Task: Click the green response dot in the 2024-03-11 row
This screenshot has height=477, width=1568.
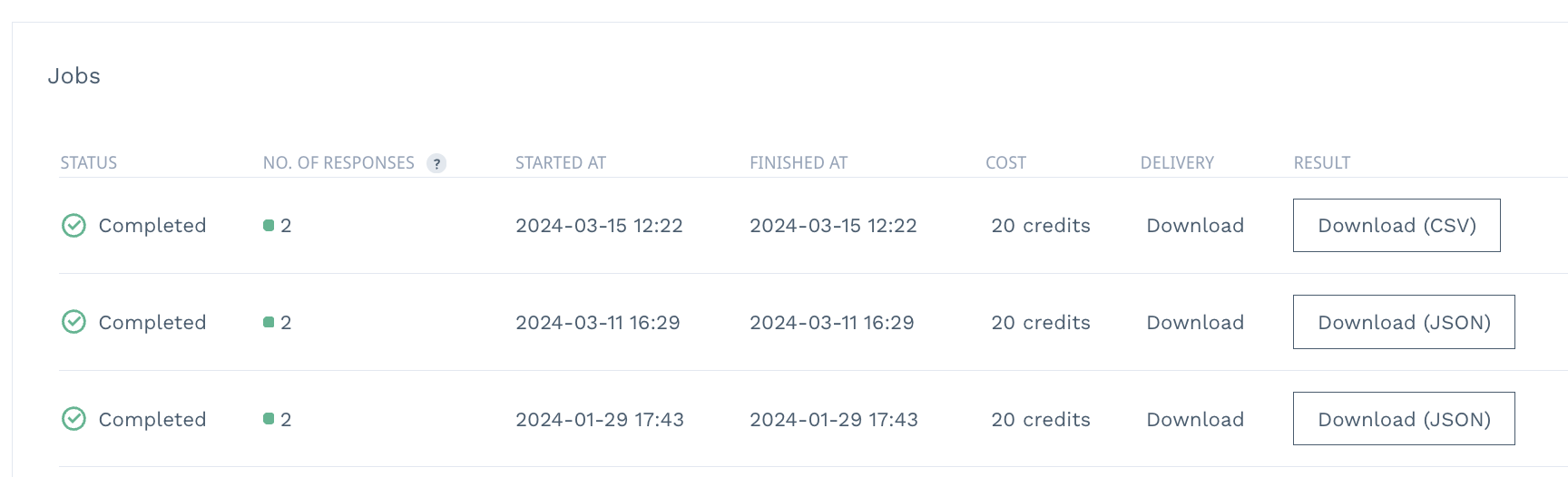Action: coord(269,322)
